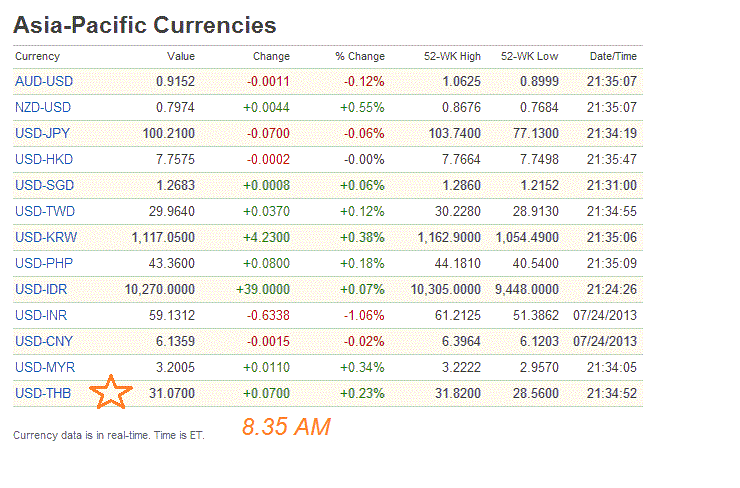Select the USD-JPY currency link
Image resolution: width=740 pixels, height=488 pixels.
point(44,134)
